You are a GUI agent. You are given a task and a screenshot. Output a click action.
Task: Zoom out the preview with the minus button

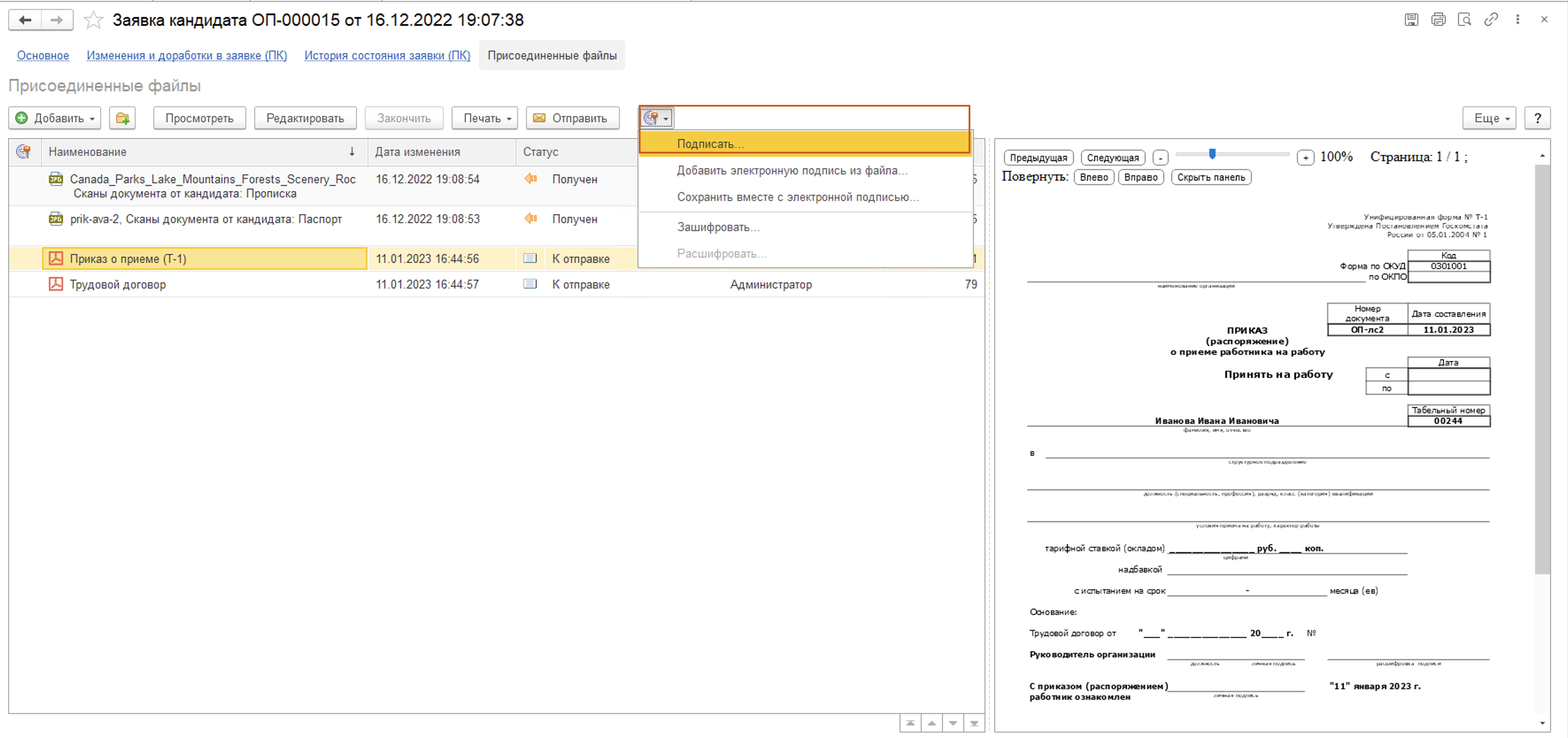(1161, 158)
